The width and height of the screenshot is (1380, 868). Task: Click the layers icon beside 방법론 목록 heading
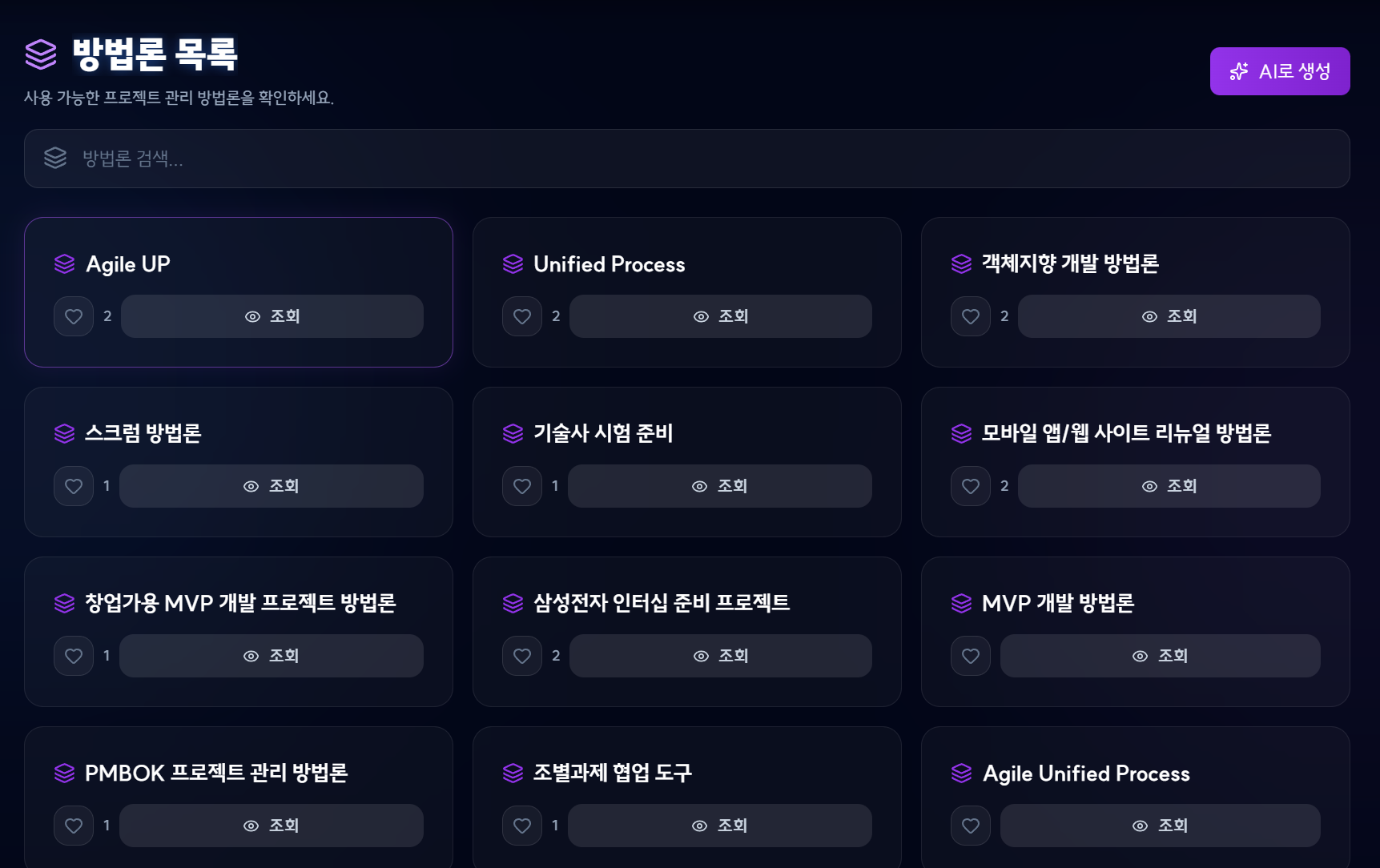(x=41, y=54)
